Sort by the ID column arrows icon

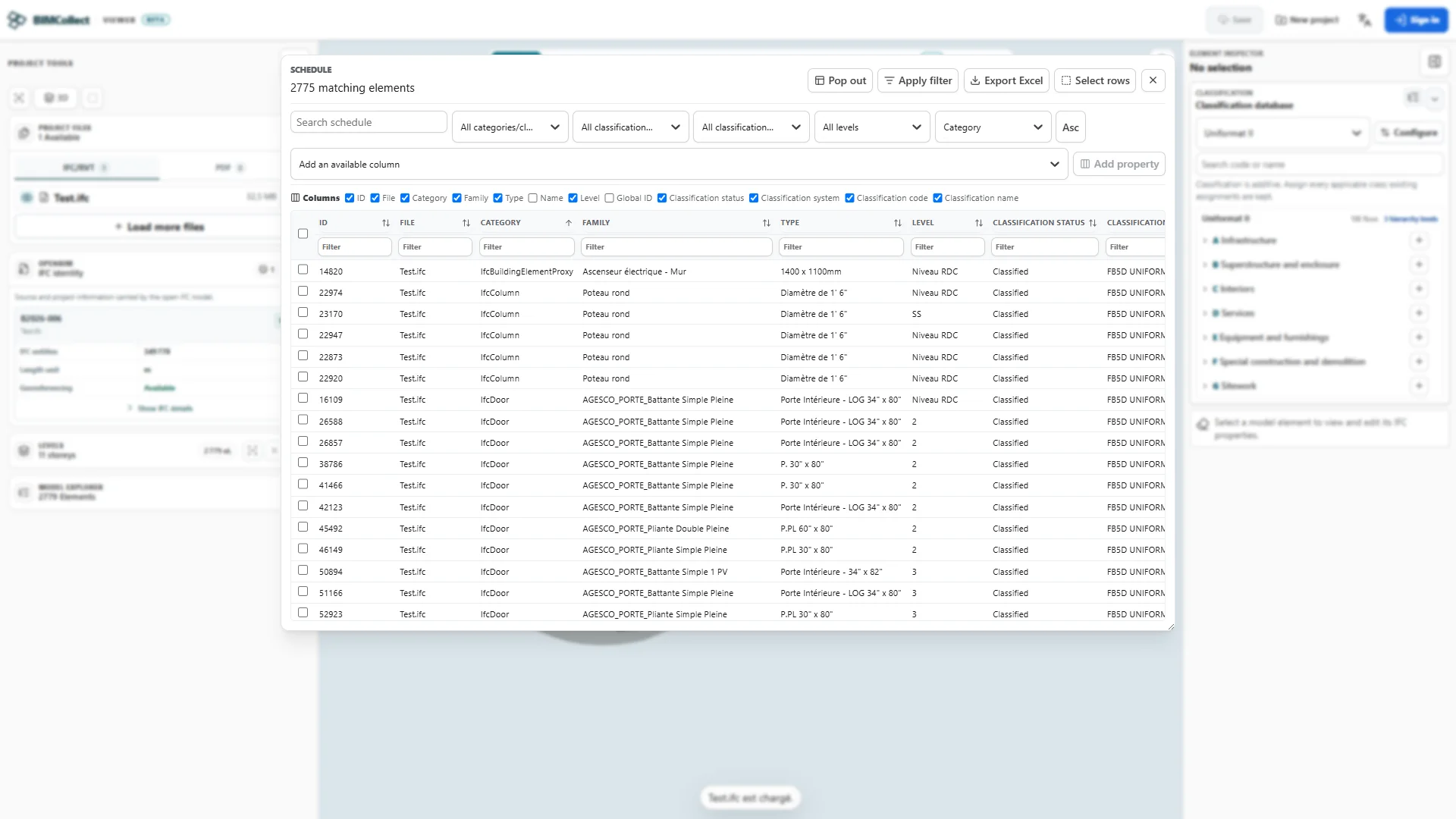pos(386,223)
